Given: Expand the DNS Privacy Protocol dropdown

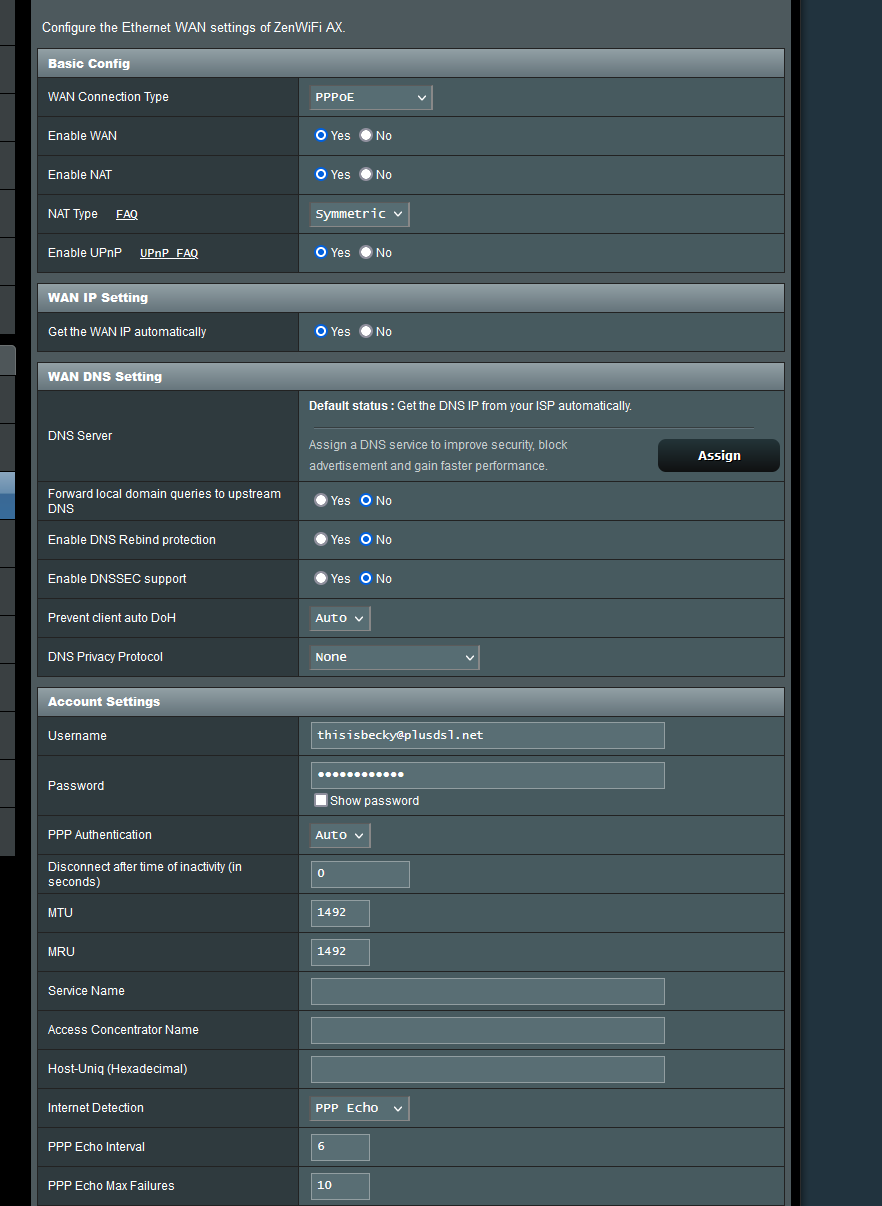Looking at the screenshot, I should tap(392, 657).
